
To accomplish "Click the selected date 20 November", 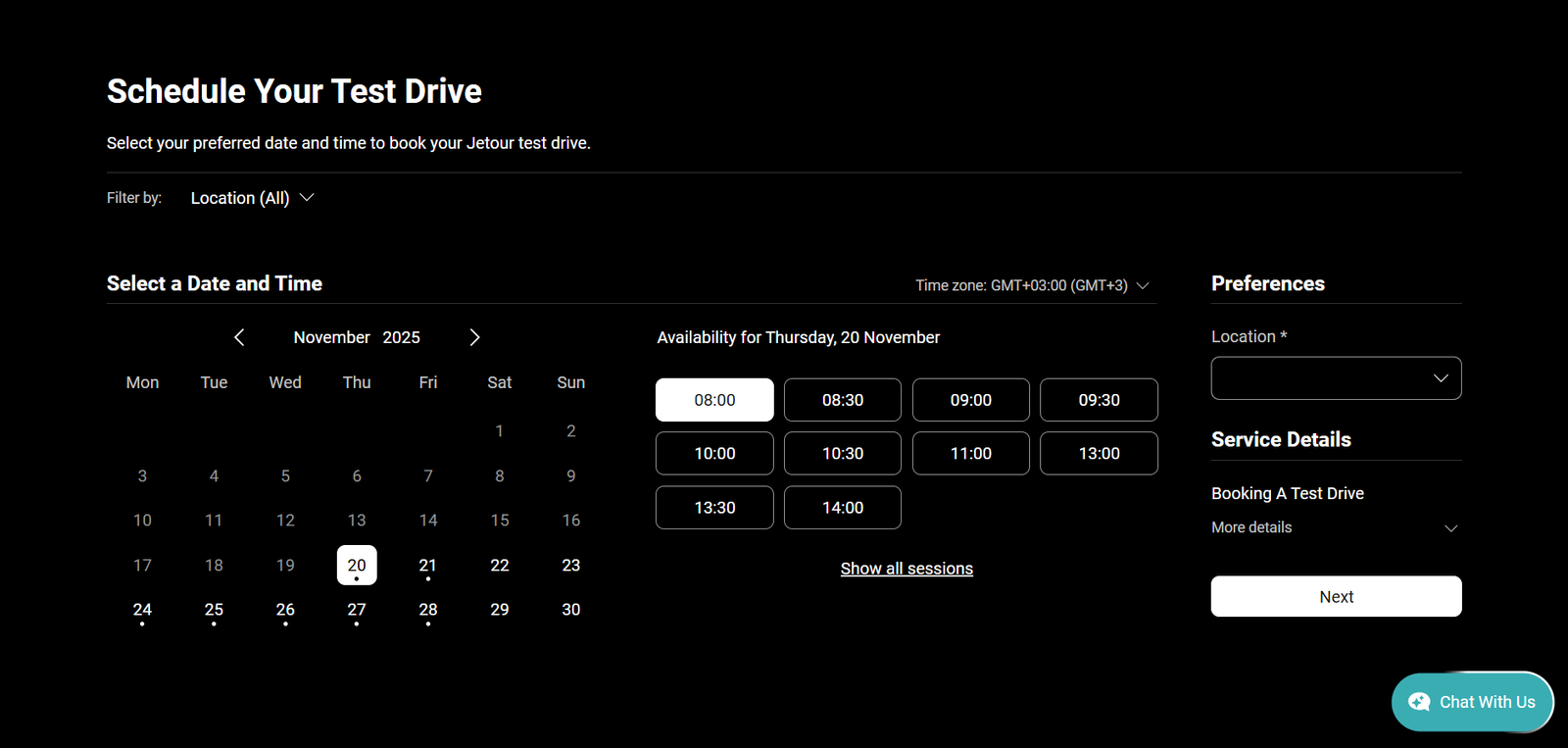I will point(357,566).
